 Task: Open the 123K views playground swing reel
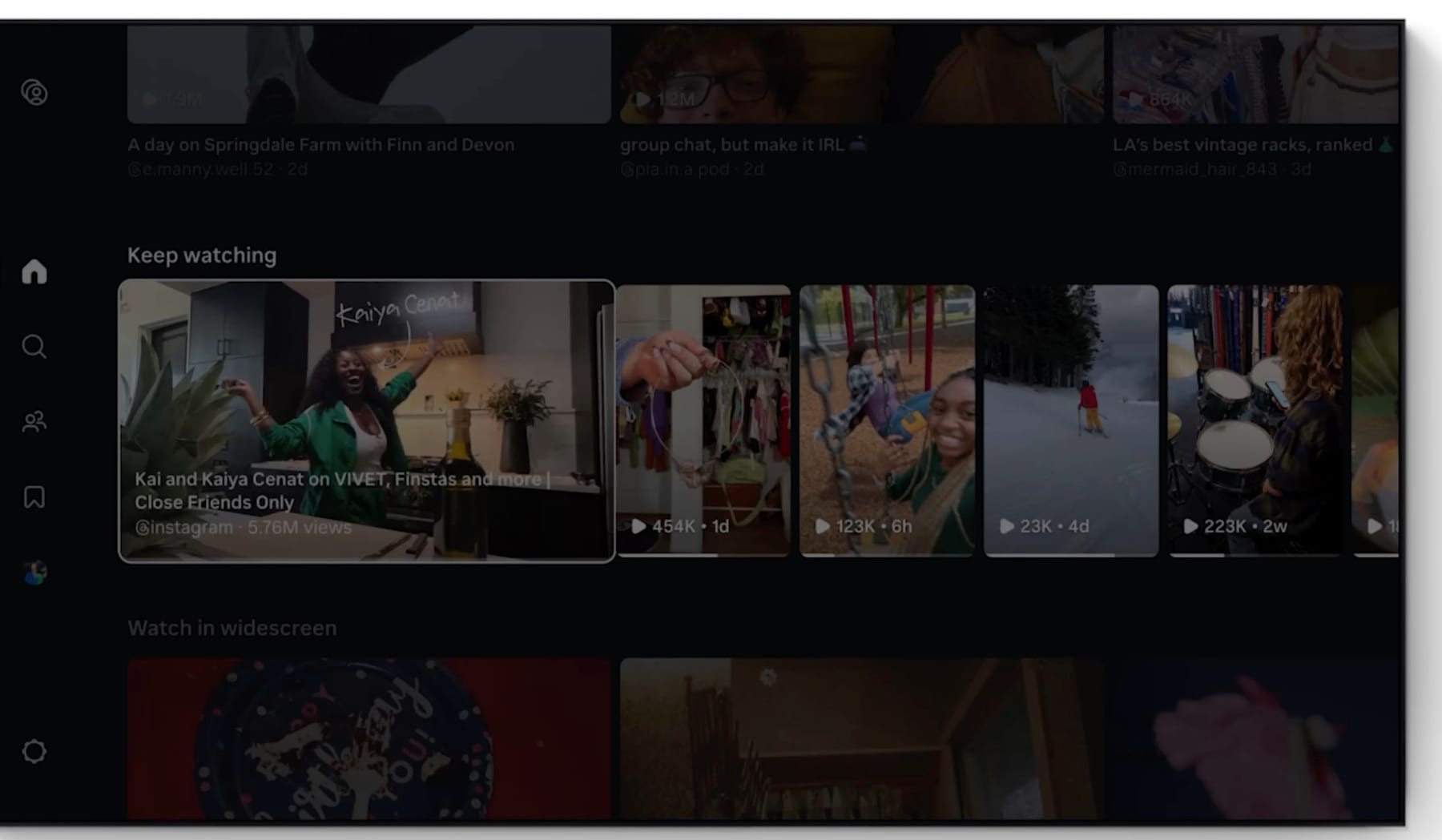coord(888,420)
